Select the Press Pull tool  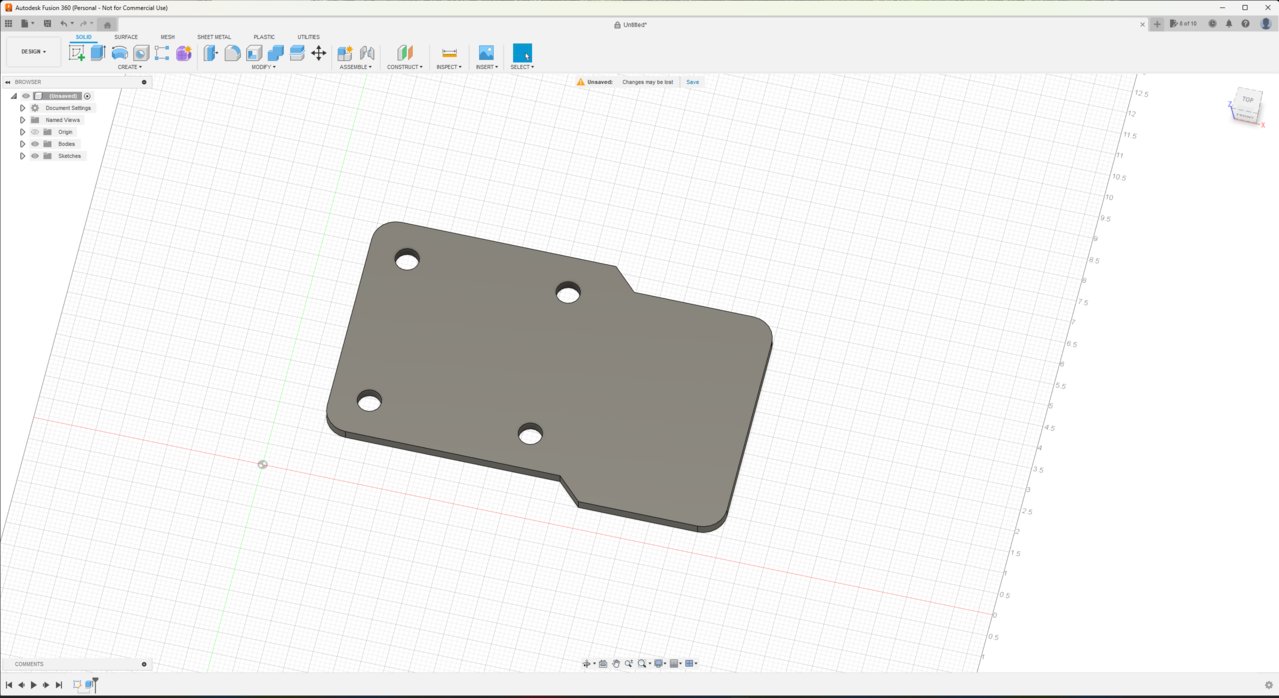tap(210, 53)
